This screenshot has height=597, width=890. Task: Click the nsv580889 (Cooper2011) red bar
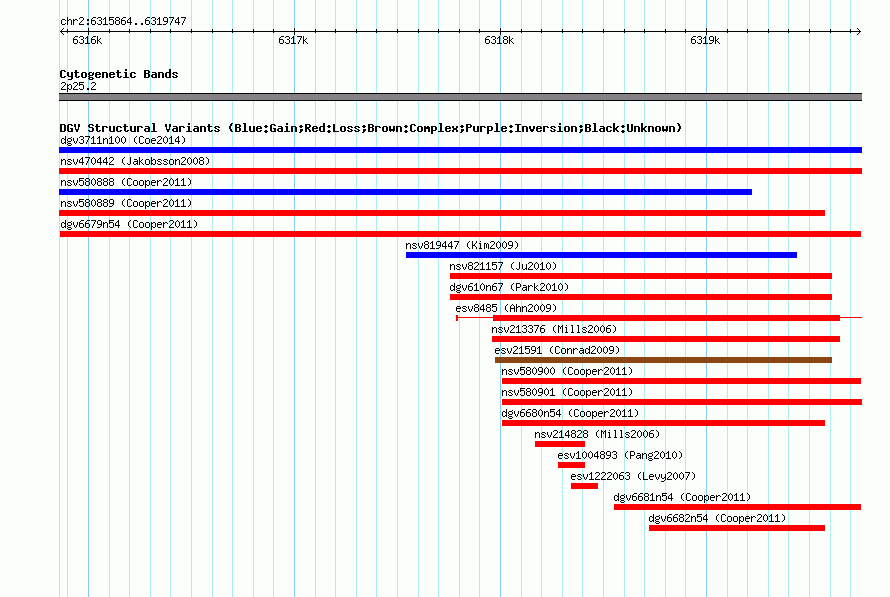pos(442,213)
